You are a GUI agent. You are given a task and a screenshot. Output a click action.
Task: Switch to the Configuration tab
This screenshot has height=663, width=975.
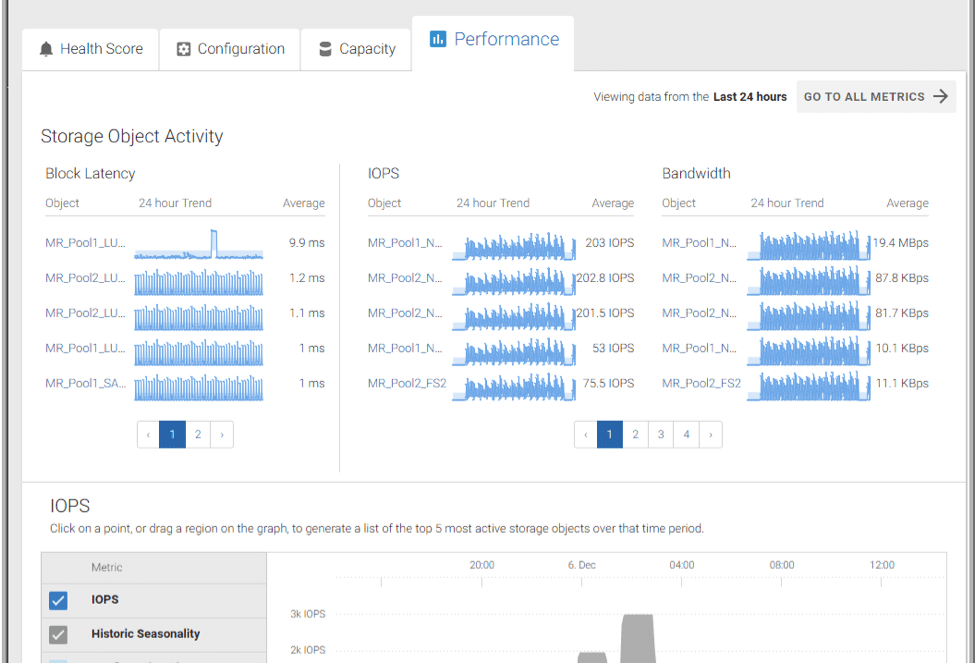pos(230,49)
